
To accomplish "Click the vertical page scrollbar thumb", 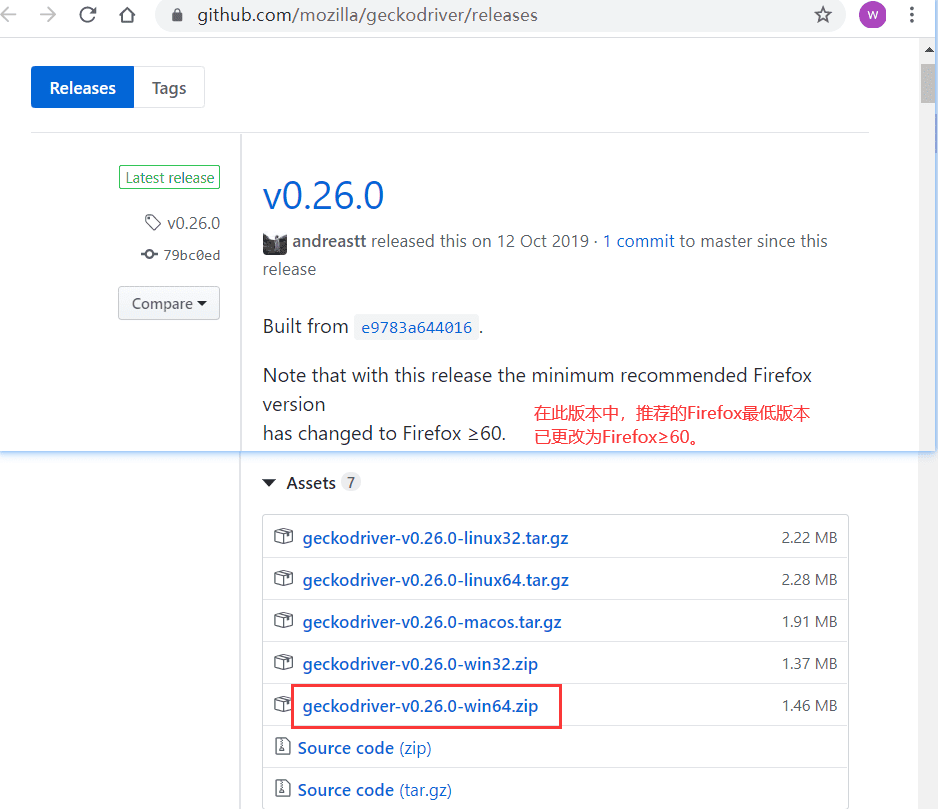I will pyautogui.click(x=928, y=83).
